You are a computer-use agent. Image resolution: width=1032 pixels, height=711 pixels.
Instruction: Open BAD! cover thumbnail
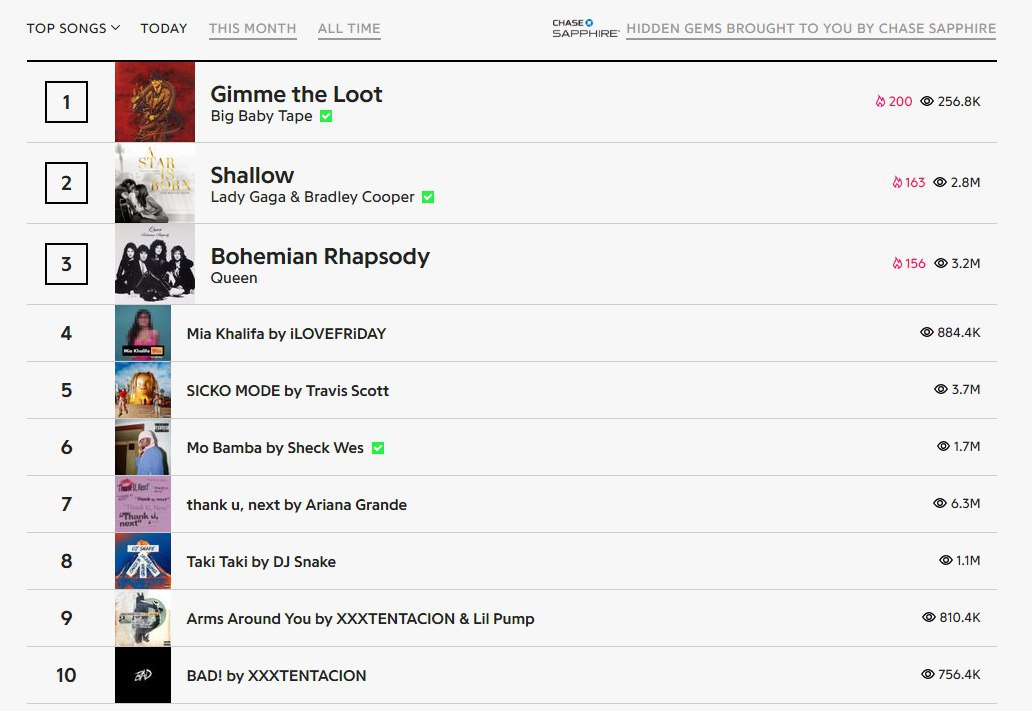coord(143,675)
